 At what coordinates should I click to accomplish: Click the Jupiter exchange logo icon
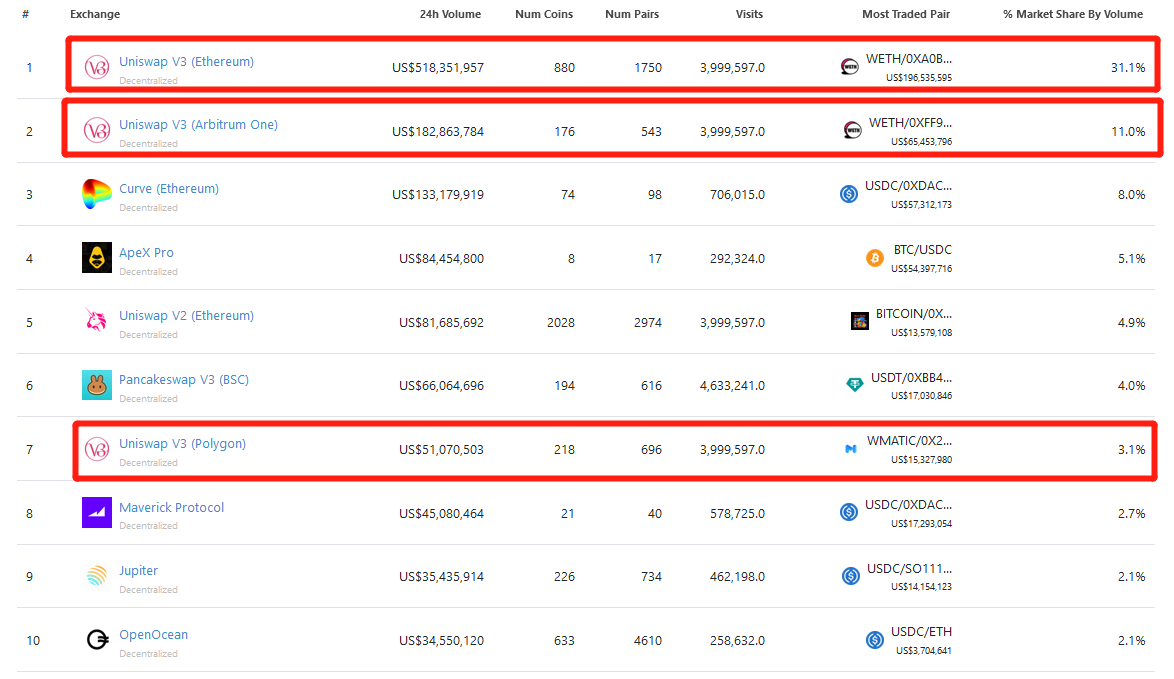pyautogui.click(x=96, y=576)
